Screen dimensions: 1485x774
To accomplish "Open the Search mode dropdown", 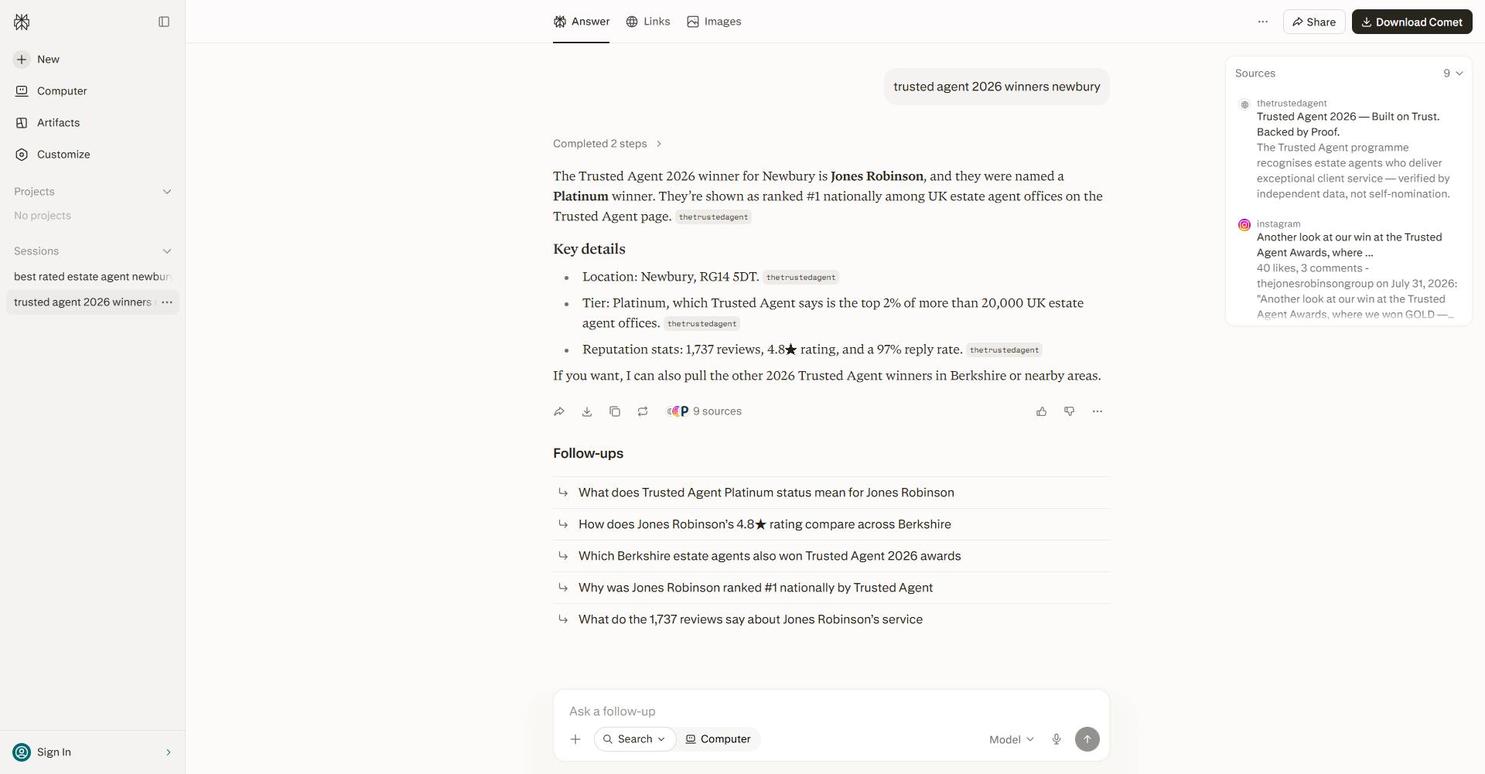I will click(634, 740).
